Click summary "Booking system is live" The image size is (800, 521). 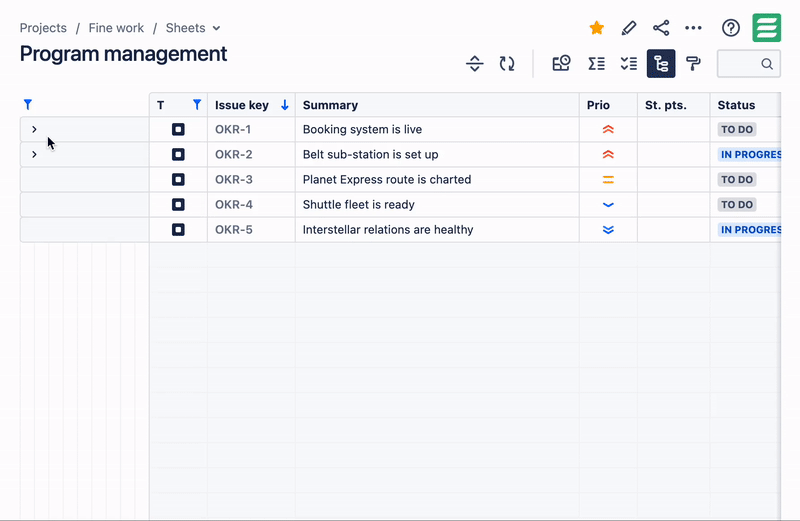362,129
